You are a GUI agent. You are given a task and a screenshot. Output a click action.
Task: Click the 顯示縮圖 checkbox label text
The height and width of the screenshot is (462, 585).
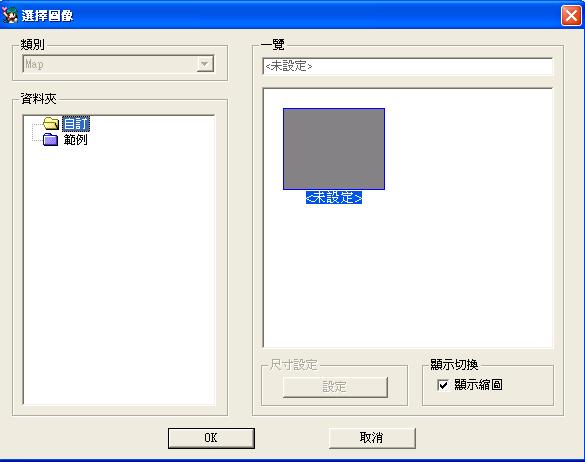pyautogui.click(x=478, y=385)
